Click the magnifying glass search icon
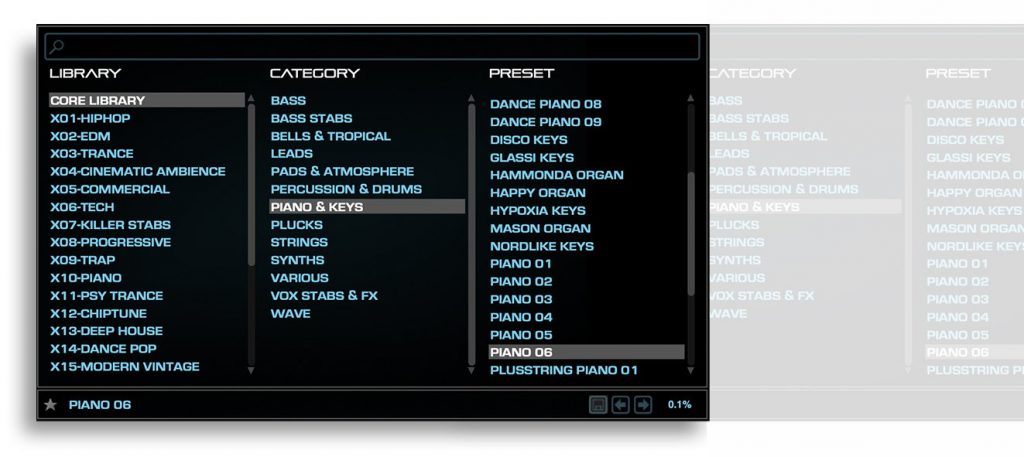Viewport: 1024px width, 457px height. pyautogui.click(x=57, y=47)
